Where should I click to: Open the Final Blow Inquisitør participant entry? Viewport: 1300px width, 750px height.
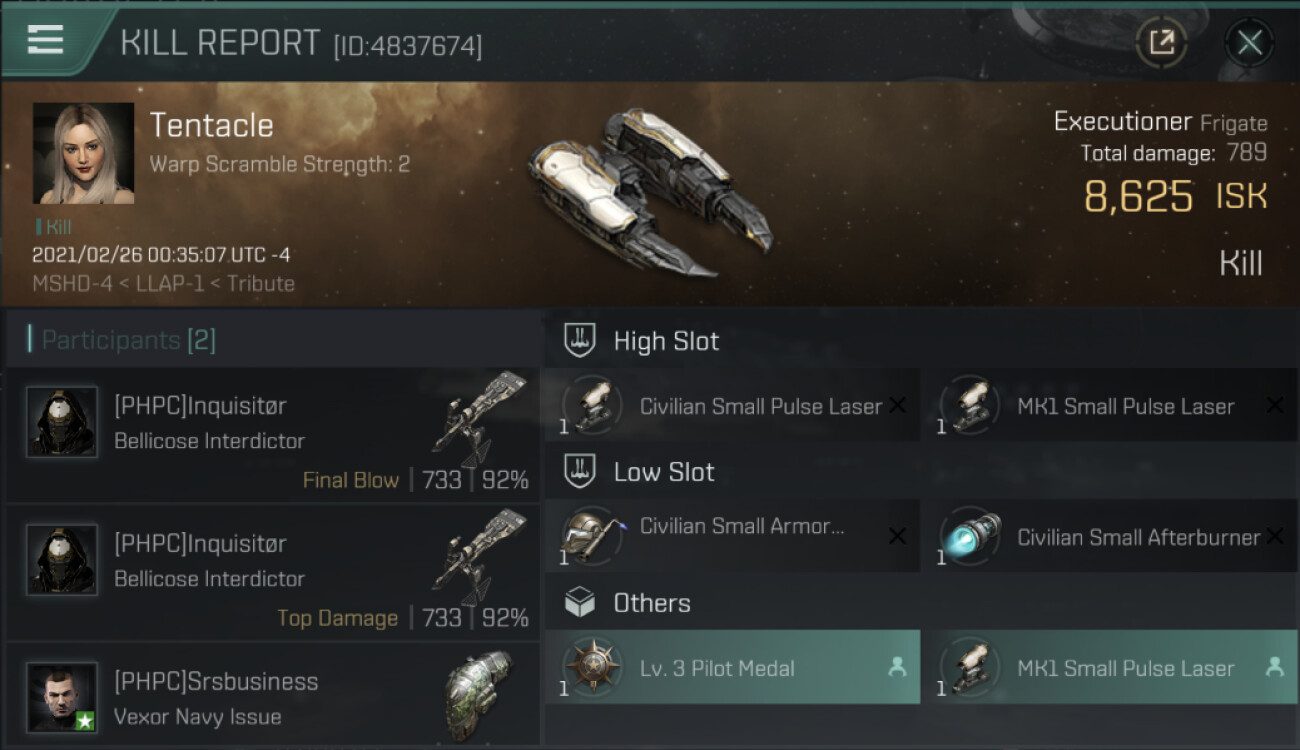tap(272, 436)
